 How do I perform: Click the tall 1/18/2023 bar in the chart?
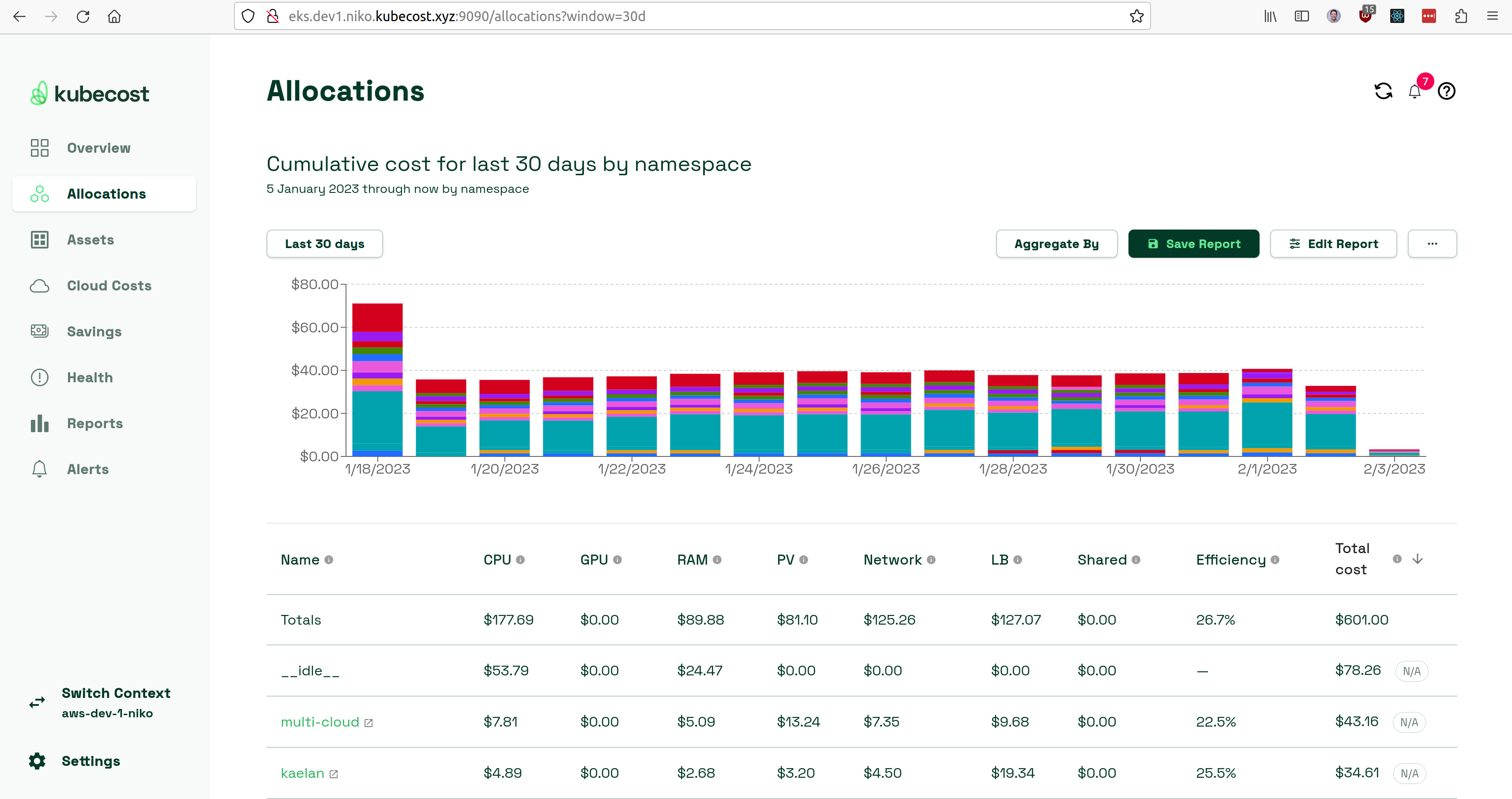[x=377, y=379]
